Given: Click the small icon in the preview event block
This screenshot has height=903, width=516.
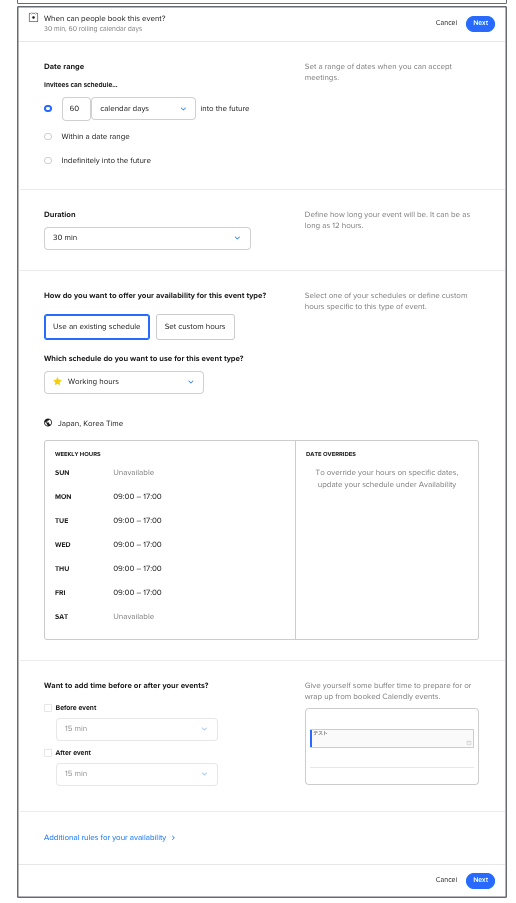Looking at the screenshot, I should pos(469,743).
